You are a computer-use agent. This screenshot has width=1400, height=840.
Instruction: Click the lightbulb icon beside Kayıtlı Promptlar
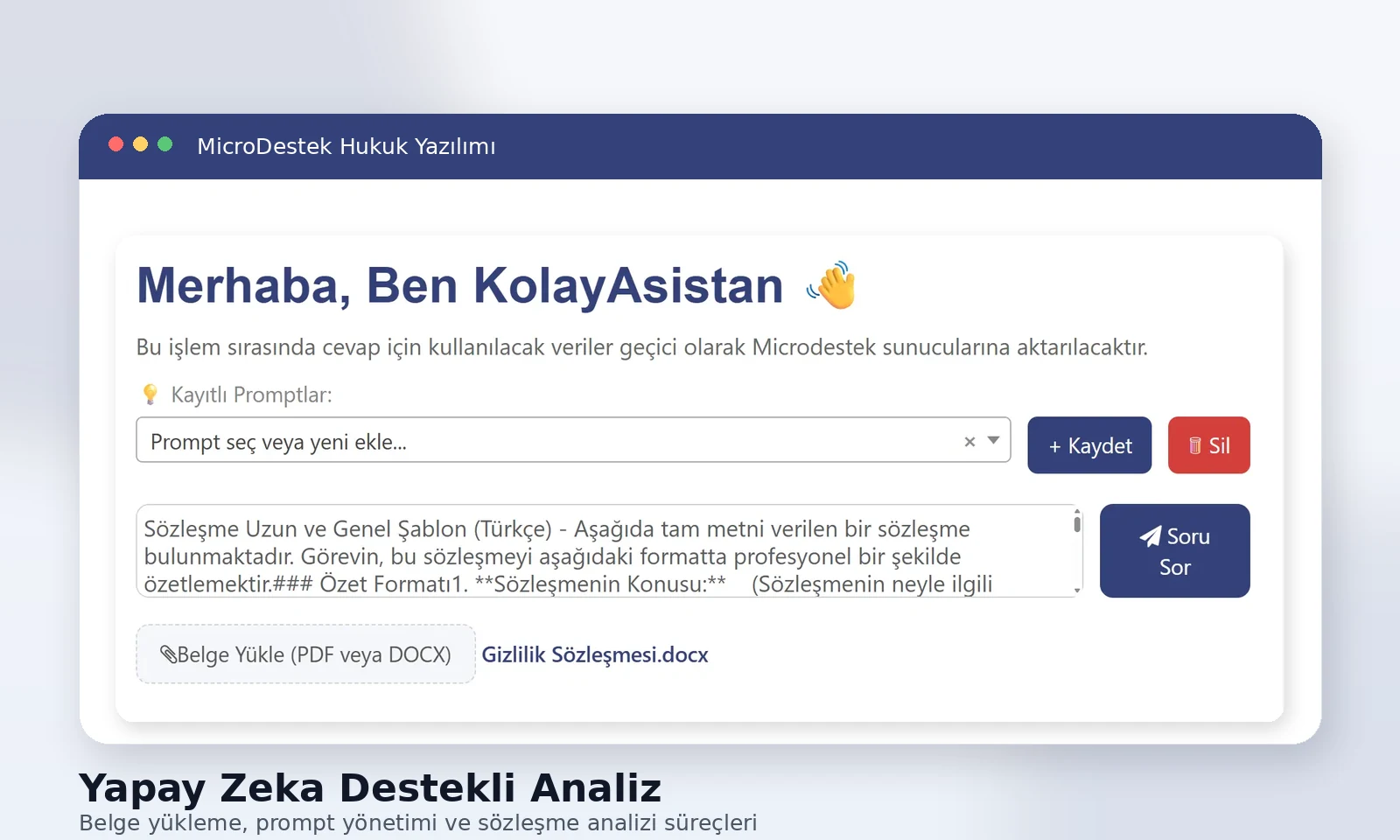(x=150, y=394)
